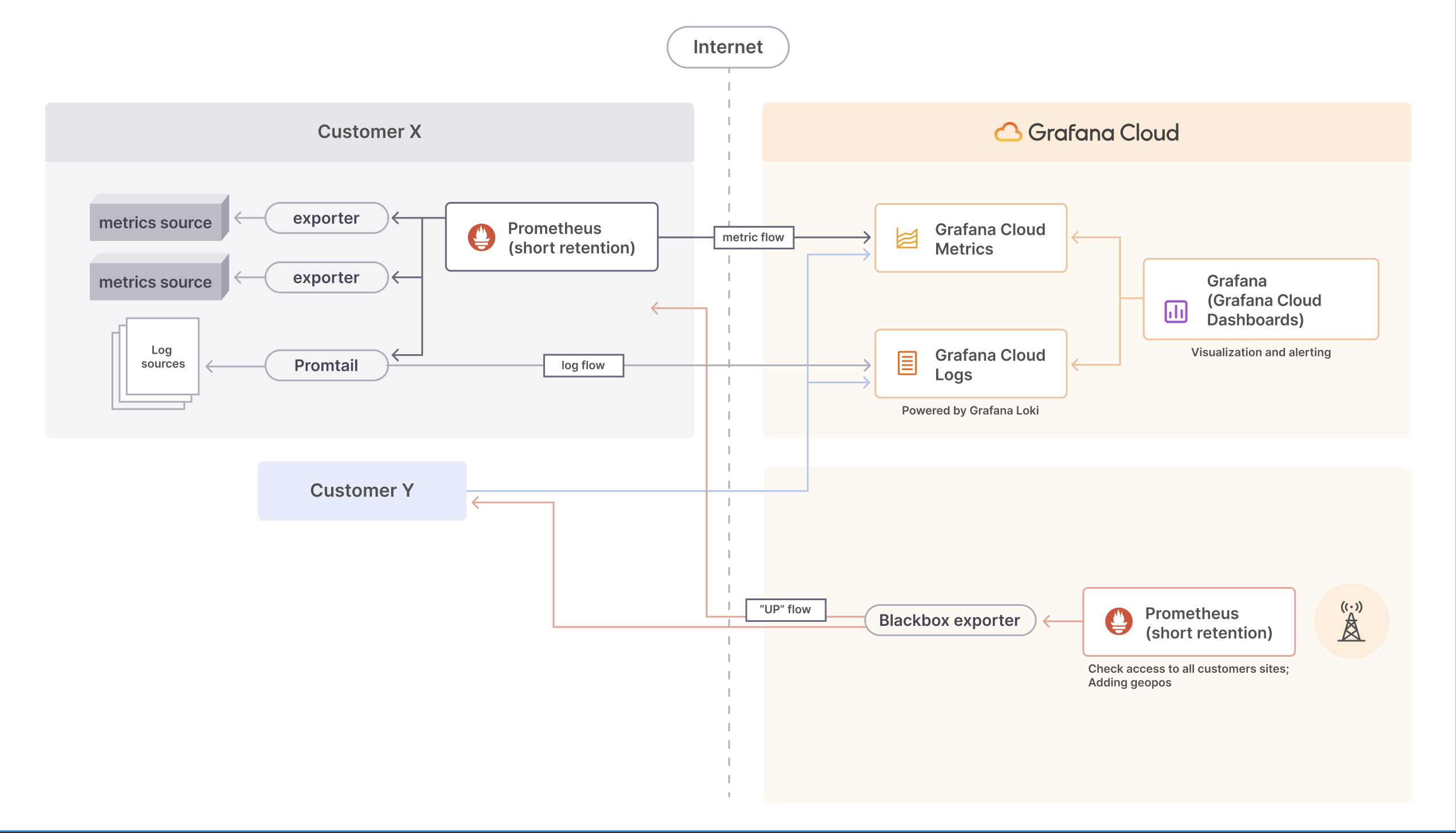
Task: Click the "Powered by Grafana Loki" caption
Action: click(970, 410)
